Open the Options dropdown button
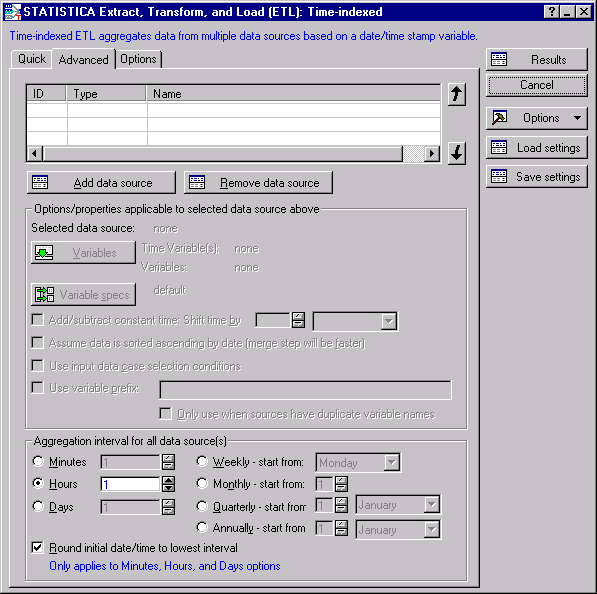Screen dimensions: 597x594 (536, 118)
